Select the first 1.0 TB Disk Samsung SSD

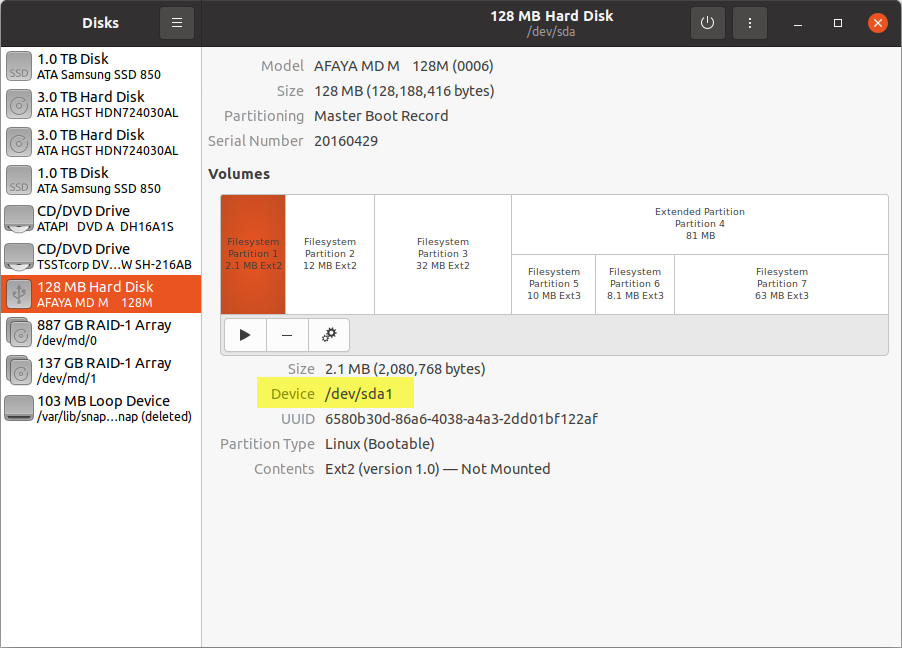pos(100,67)
